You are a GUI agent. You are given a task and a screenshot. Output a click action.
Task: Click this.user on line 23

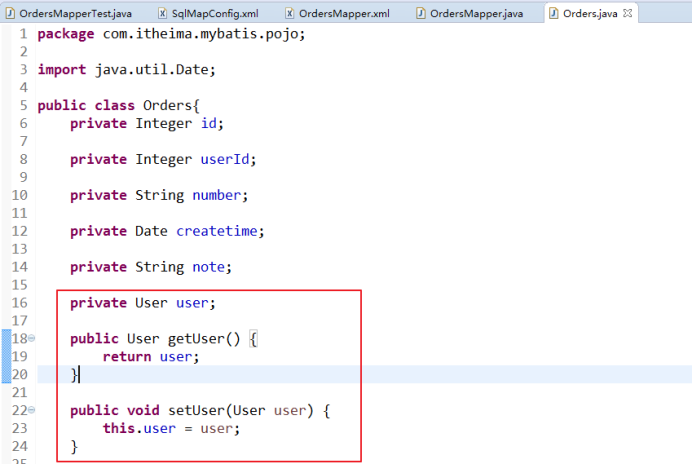[139, 428]
